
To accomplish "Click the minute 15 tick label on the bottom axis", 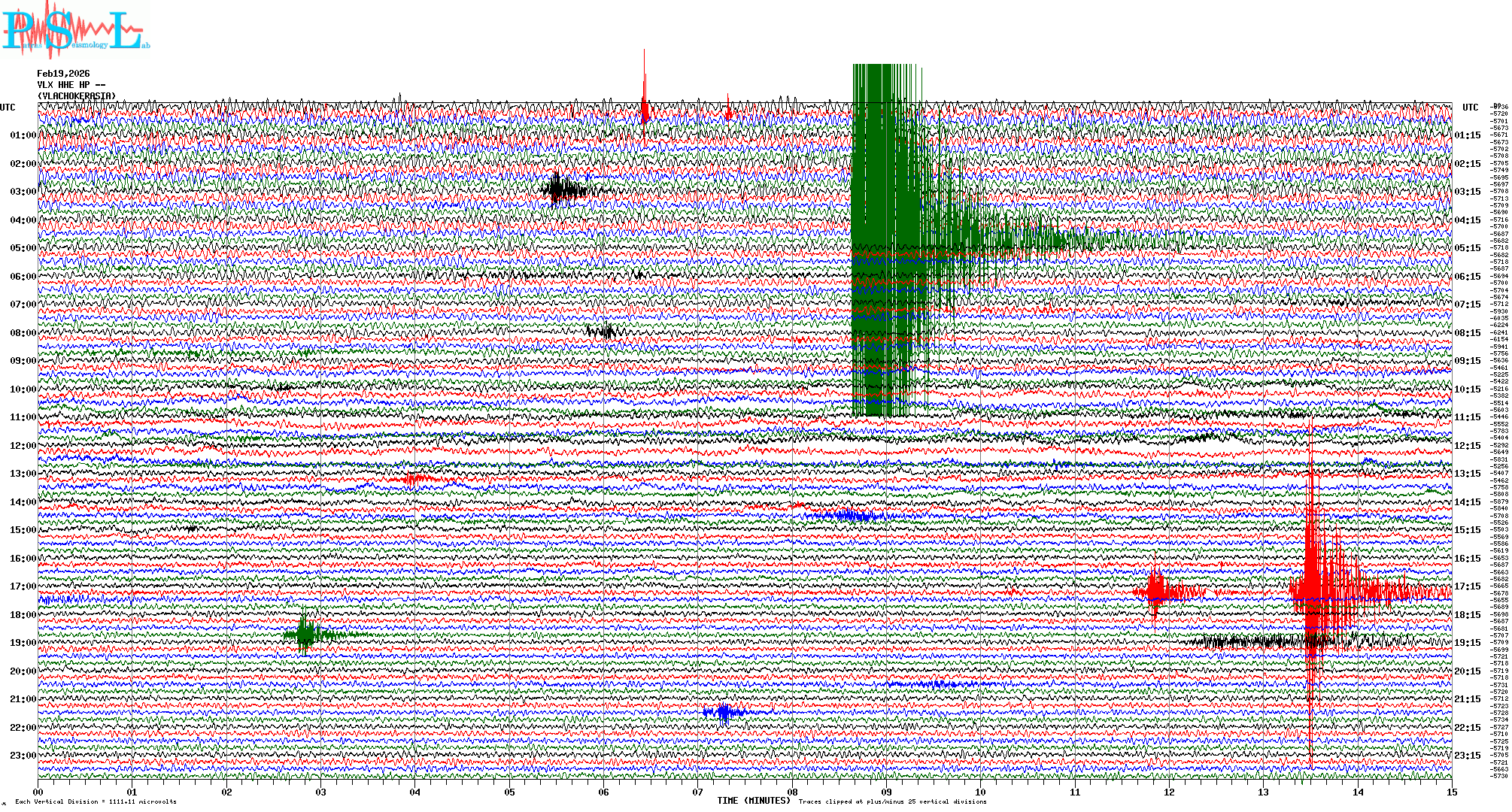I will [x=1451, y=792].
